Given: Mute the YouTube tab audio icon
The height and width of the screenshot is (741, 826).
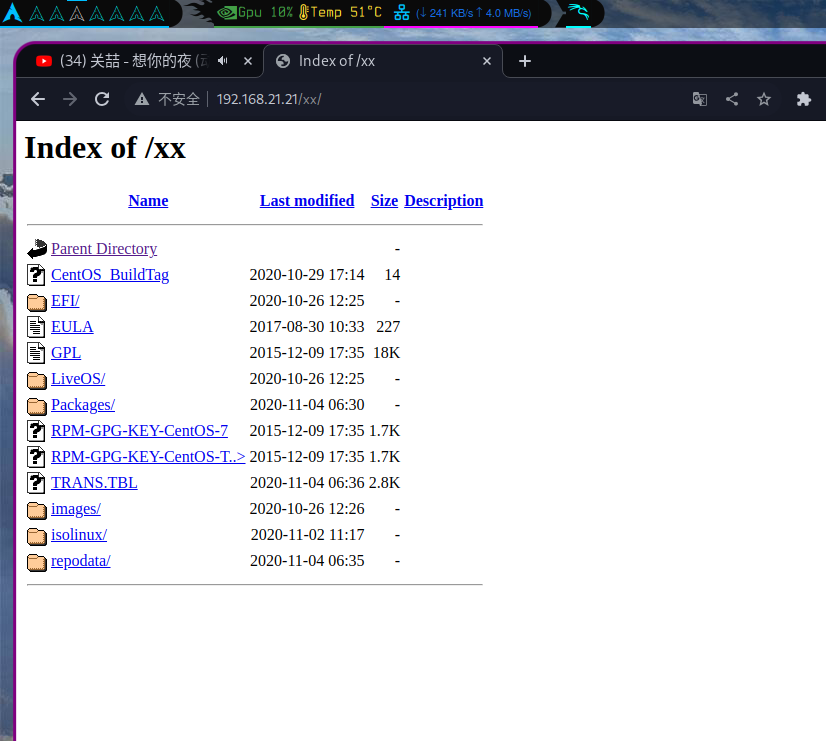Looking at the screenshot, I should (223, 61).
